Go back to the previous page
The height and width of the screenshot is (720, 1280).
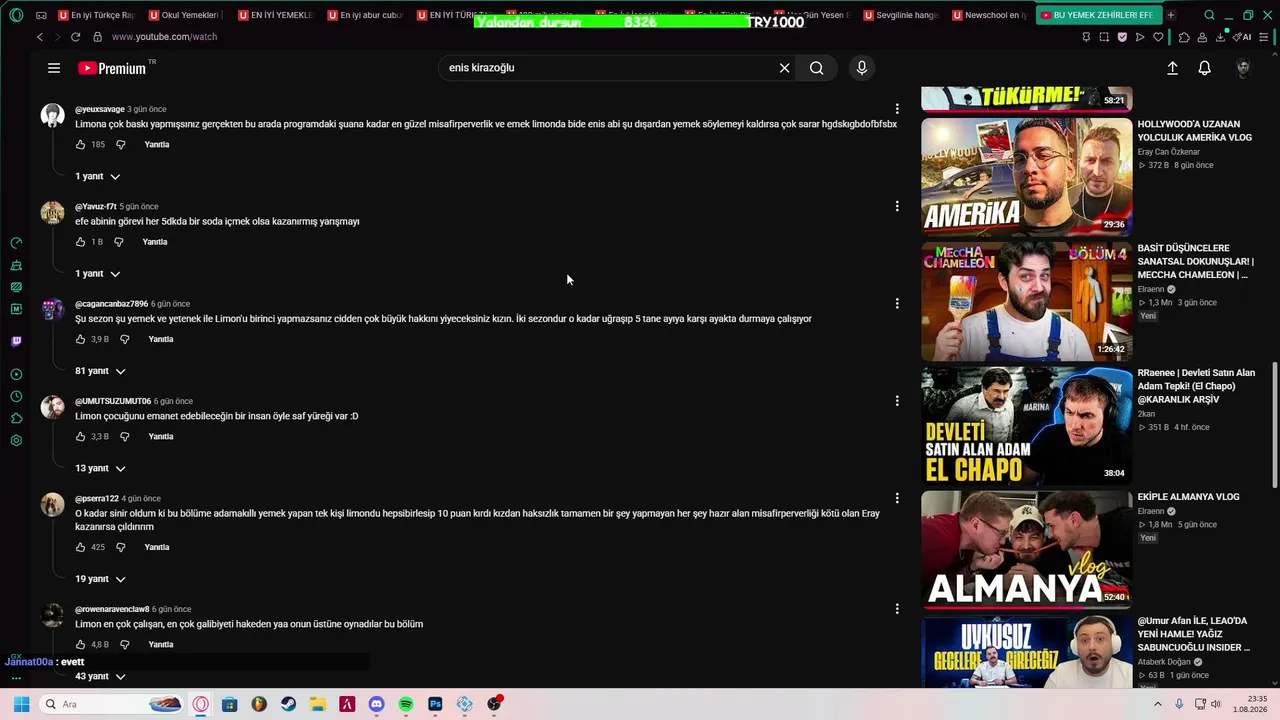pyautogui.click(x=40, y=37)
